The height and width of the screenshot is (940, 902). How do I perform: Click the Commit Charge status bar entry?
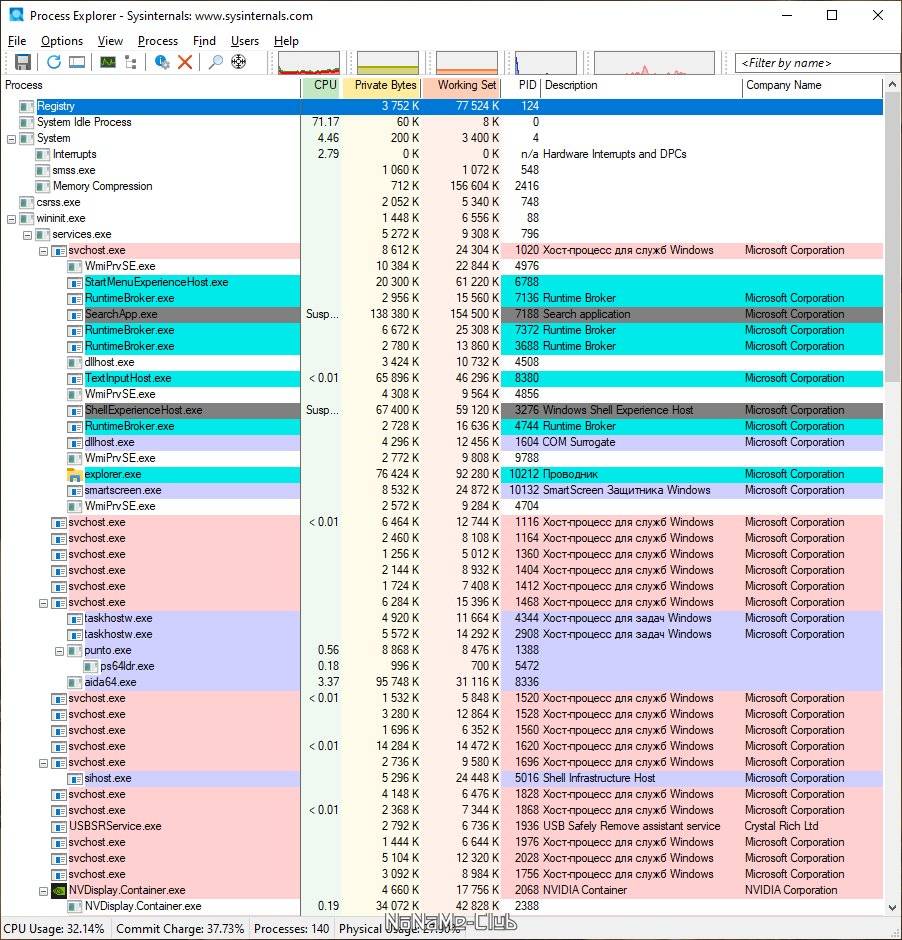(180, 929)
